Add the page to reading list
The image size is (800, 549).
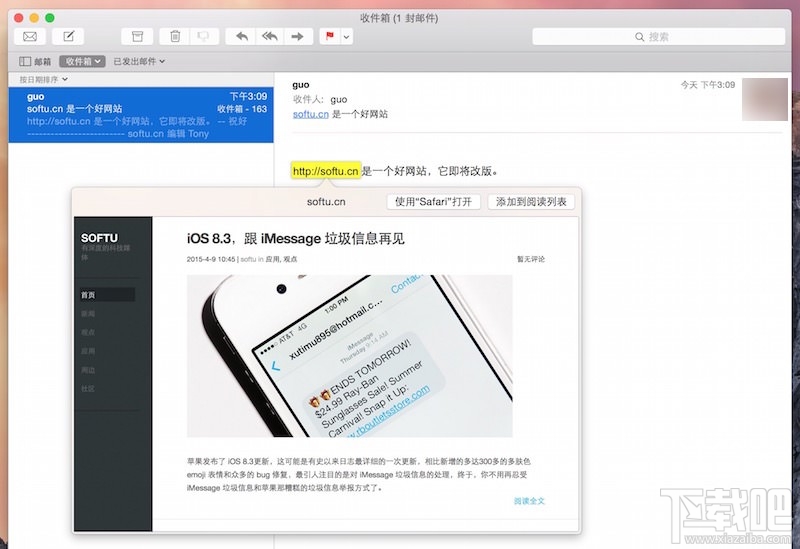point(531,202)
